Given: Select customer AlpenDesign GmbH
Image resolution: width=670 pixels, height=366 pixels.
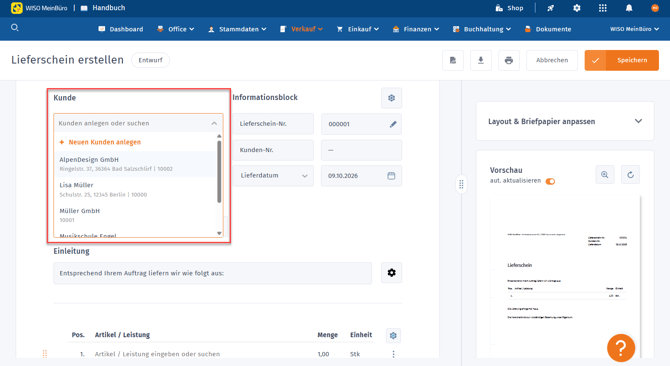Looking at the screenshot, I should pos(135,164).
